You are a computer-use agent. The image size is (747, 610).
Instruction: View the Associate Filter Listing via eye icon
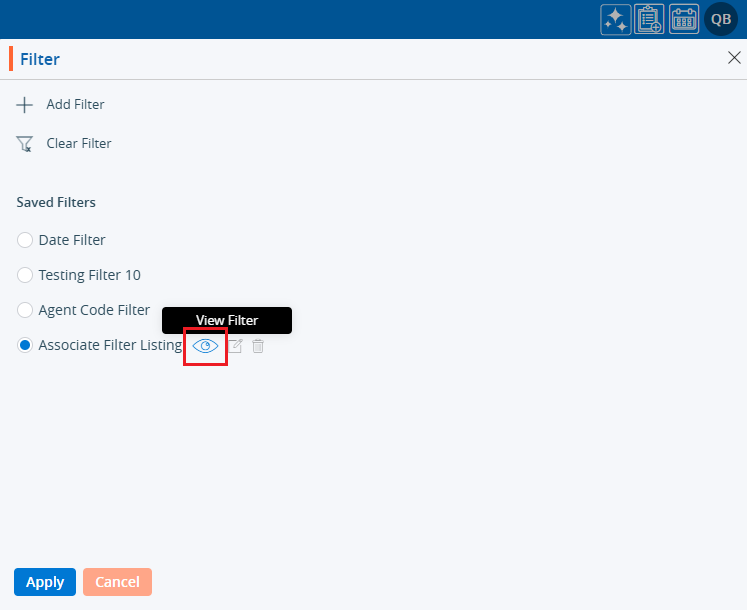[205, 346]
